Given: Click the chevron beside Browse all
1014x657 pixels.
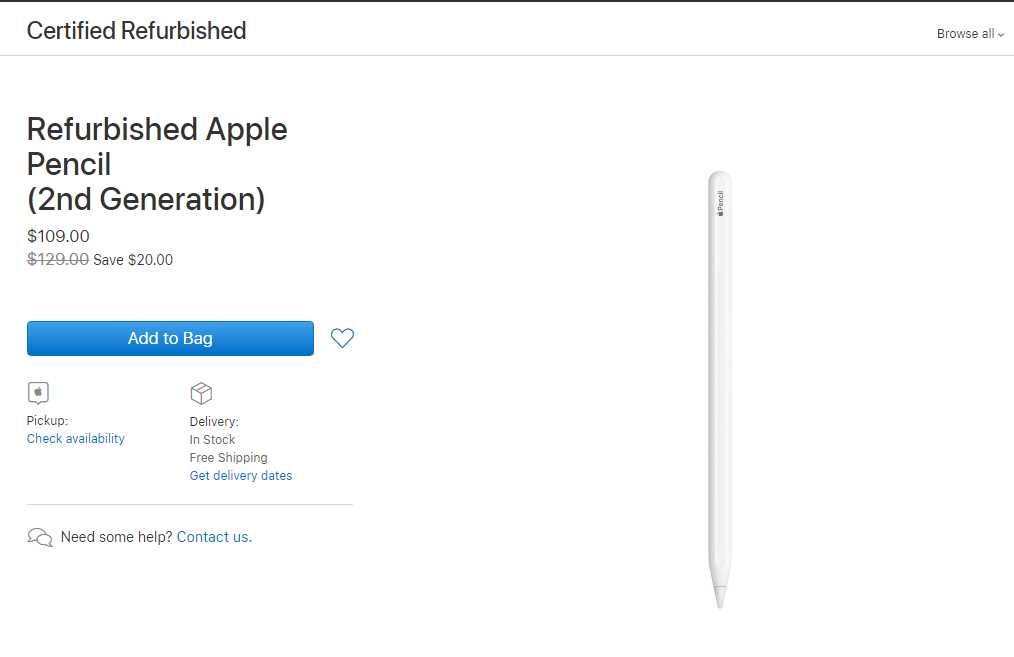Looking at the screenshot, I should pyautogui.click(x=1001, y=35).
